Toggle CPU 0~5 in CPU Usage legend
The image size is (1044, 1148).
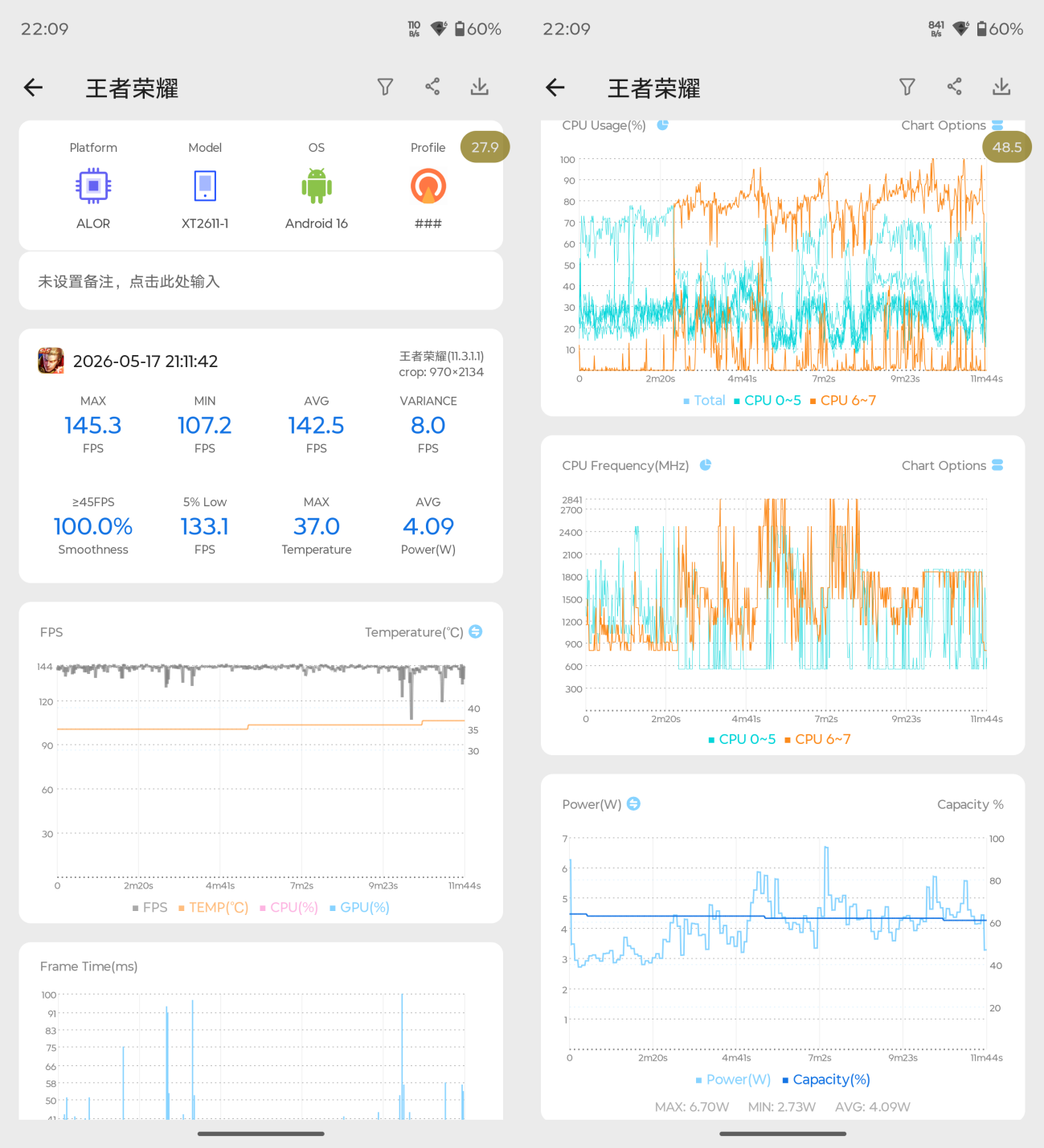point(768,400)
